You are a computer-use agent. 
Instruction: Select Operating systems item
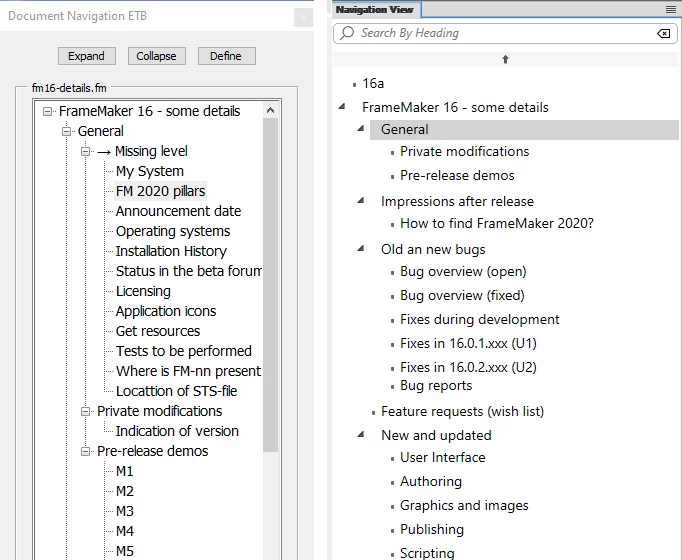173,231
